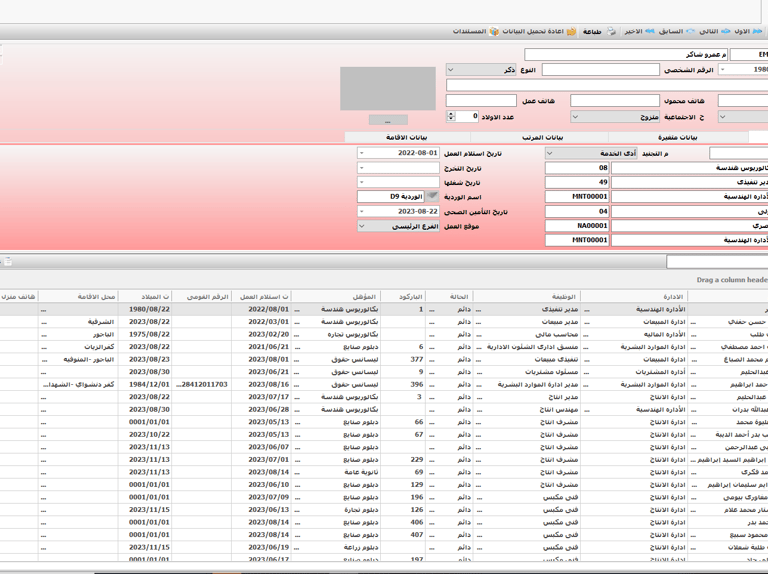Open military status dropdown أدى الخدمة
Screen dimensions: 768x574
591,153
